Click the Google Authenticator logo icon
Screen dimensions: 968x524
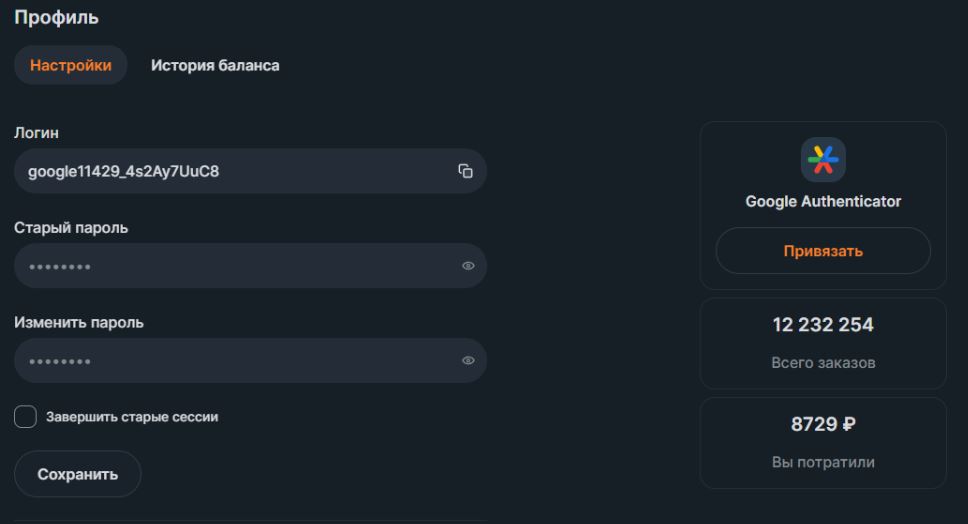[823, 160]
